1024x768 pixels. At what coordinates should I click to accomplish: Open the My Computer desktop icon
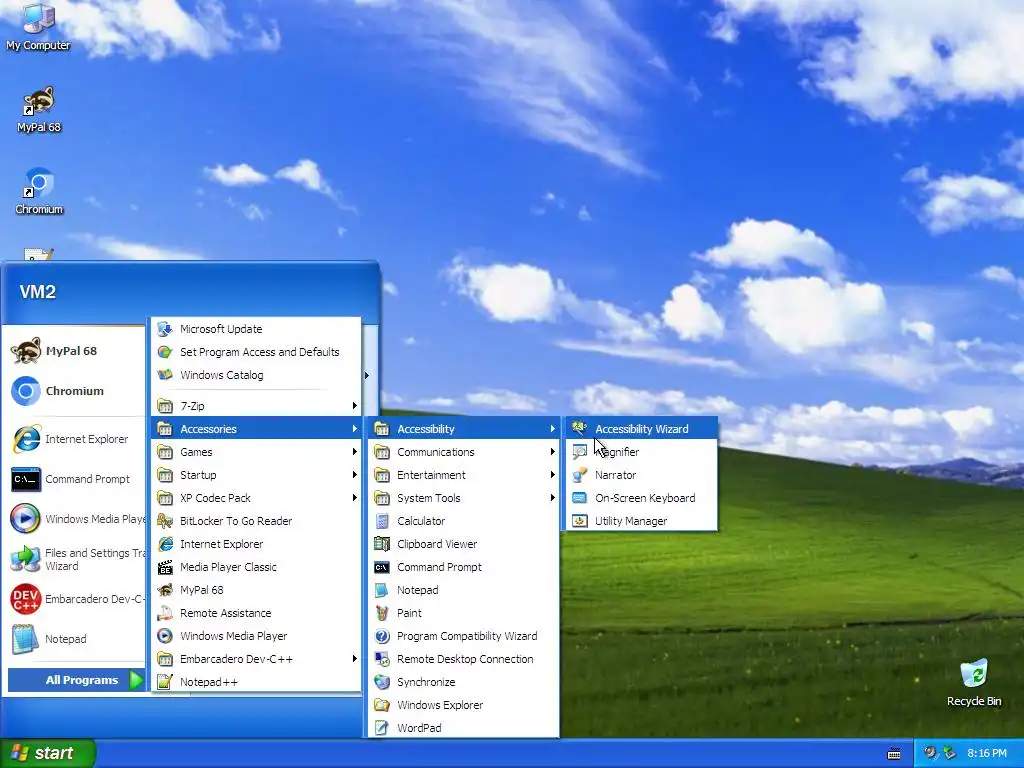(x=39, y=26)
